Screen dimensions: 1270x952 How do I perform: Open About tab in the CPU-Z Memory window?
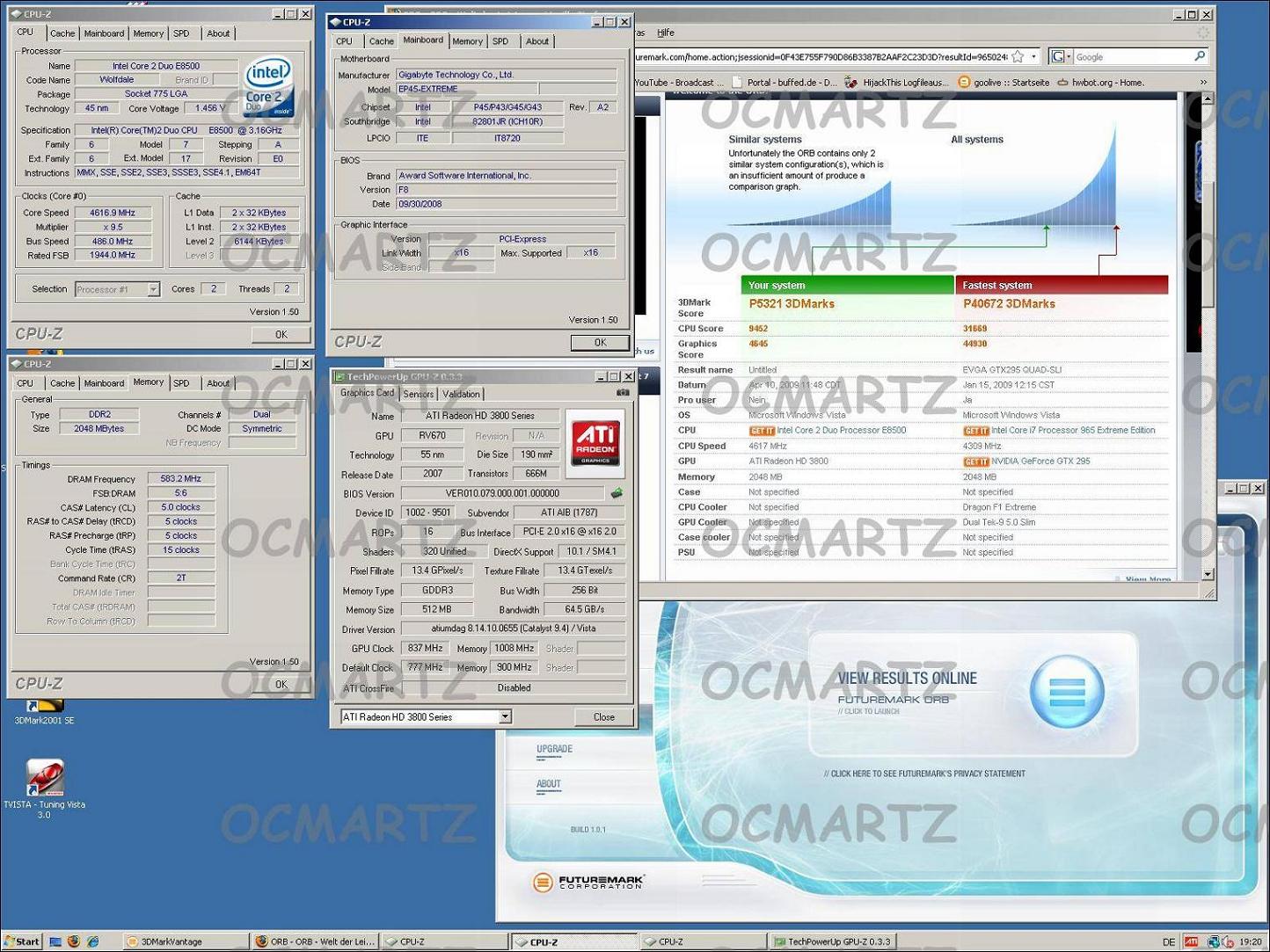coord(218,383)
